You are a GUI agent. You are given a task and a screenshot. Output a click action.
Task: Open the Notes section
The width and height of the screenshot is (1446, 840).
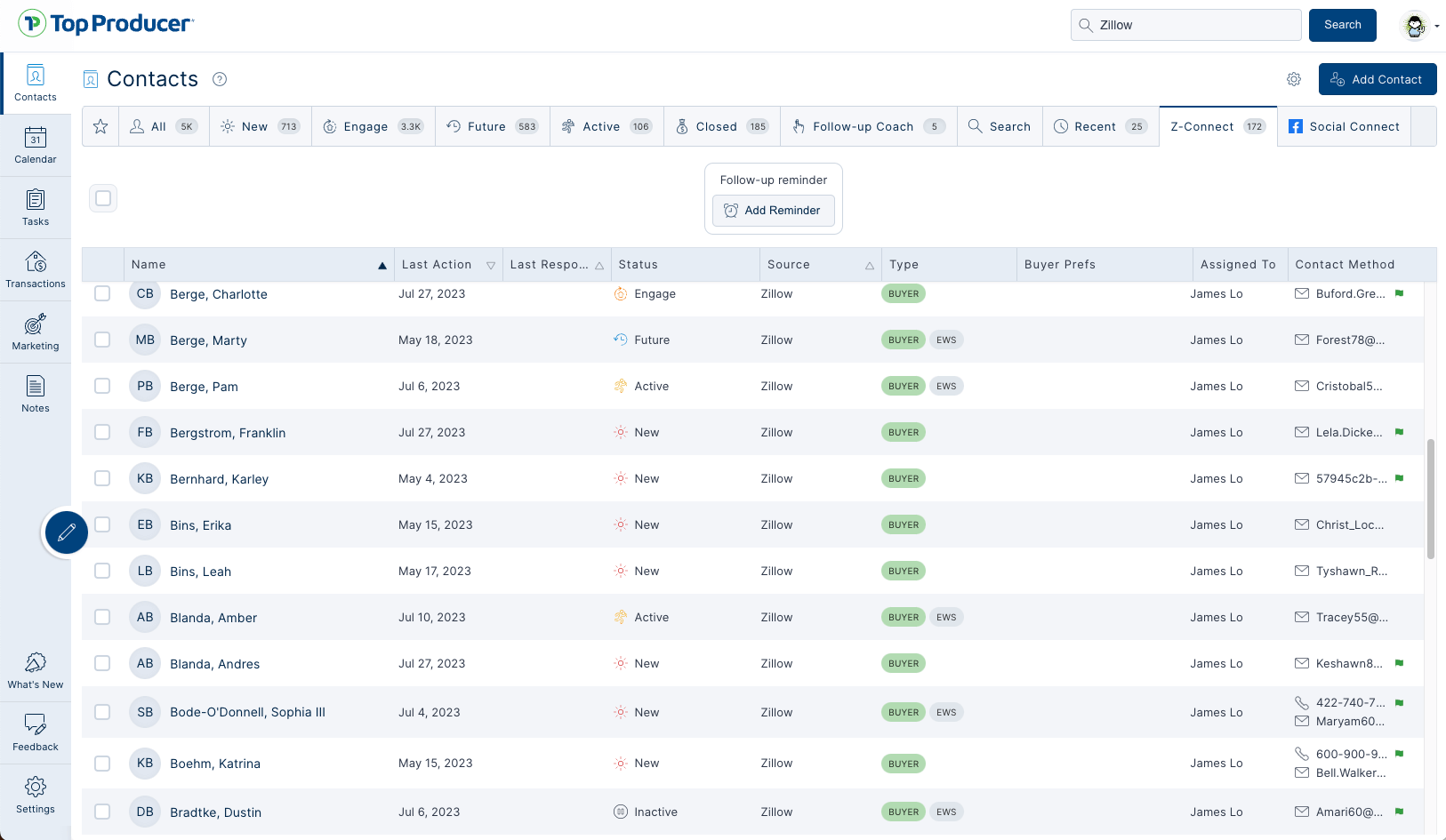click(x=35, y=393)
